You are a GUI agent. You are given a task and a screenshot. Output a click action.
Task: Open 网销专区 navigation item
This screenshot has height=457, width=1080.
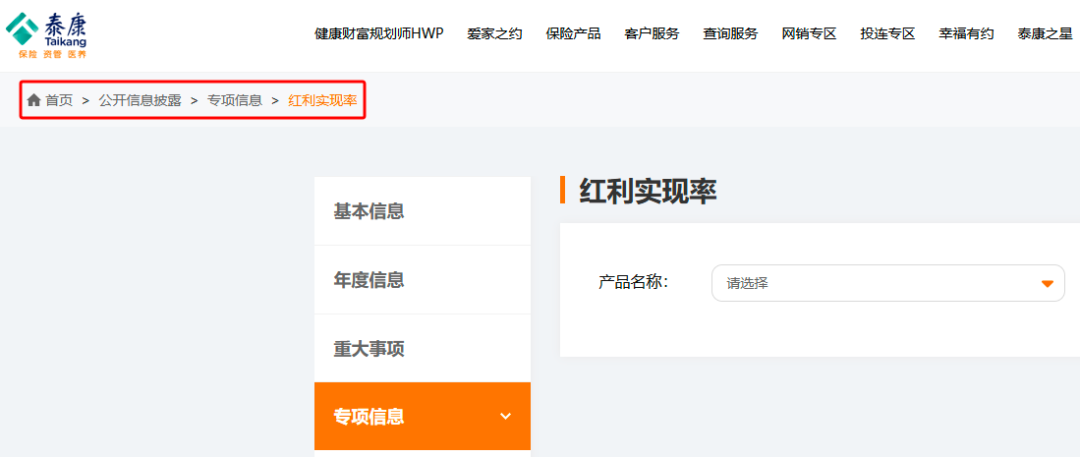pyautogui.click(x=809, y=34)
